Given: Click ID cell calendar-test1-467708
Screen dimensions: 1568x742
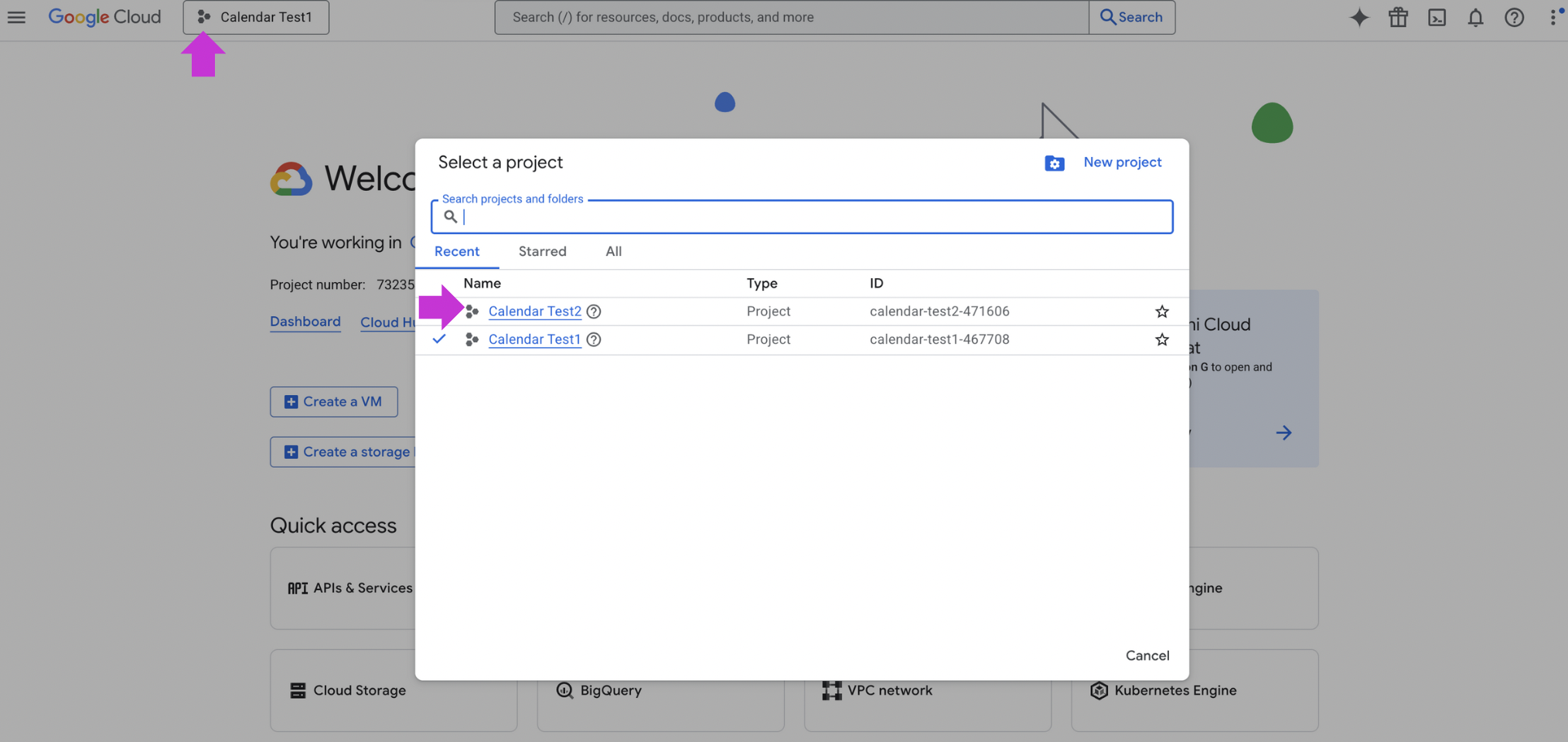Looking at the screenshot, I should (x=939, y=339).
